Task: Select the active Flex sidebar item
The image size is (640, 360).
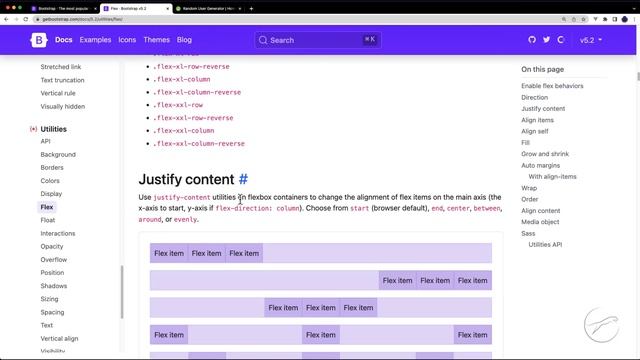Action: pyautogui.click(x=47, y=207)
